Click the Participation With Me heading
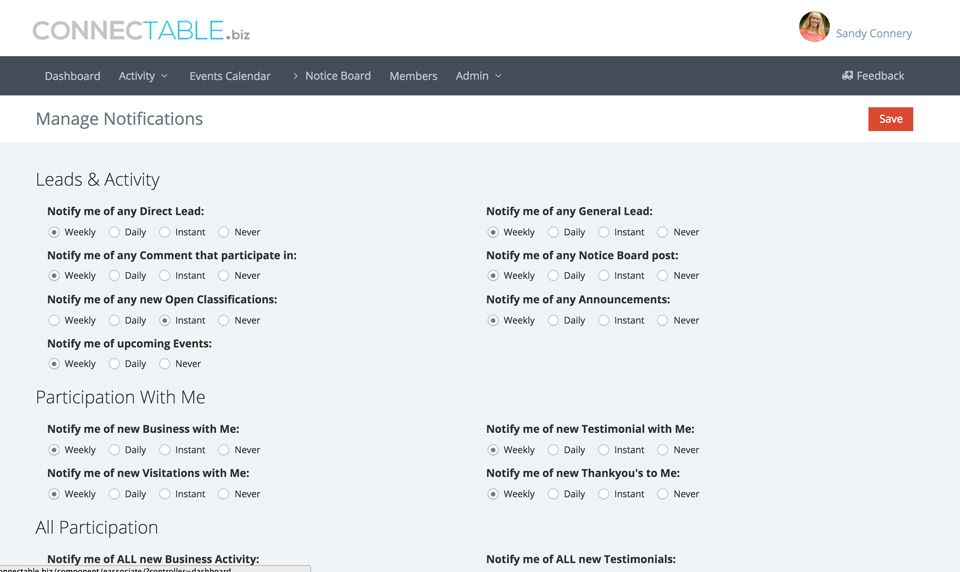Screen dimensions: 960x572 tap(120, 397)
